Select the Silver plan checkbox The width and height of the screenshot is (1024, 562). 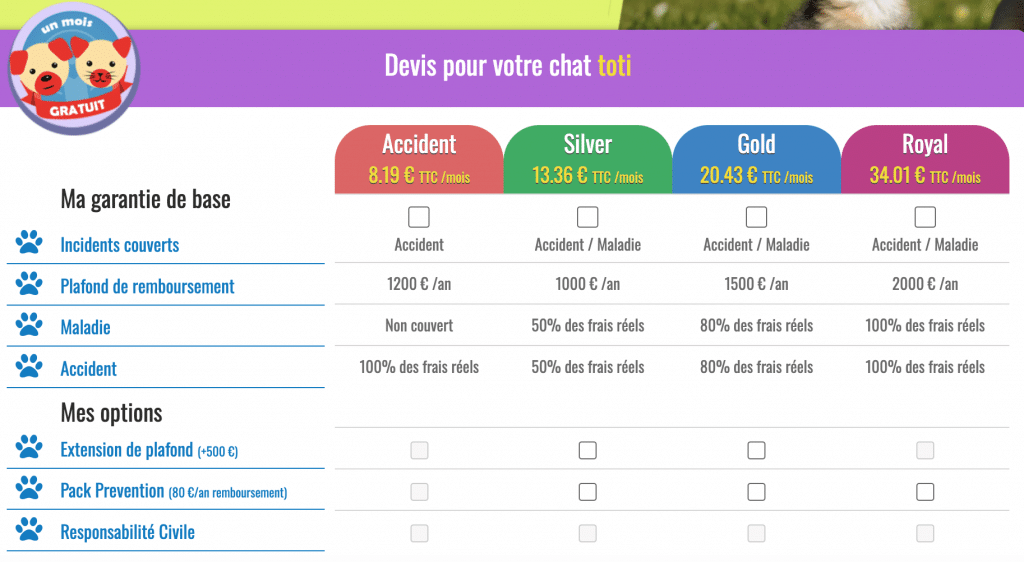588,217
